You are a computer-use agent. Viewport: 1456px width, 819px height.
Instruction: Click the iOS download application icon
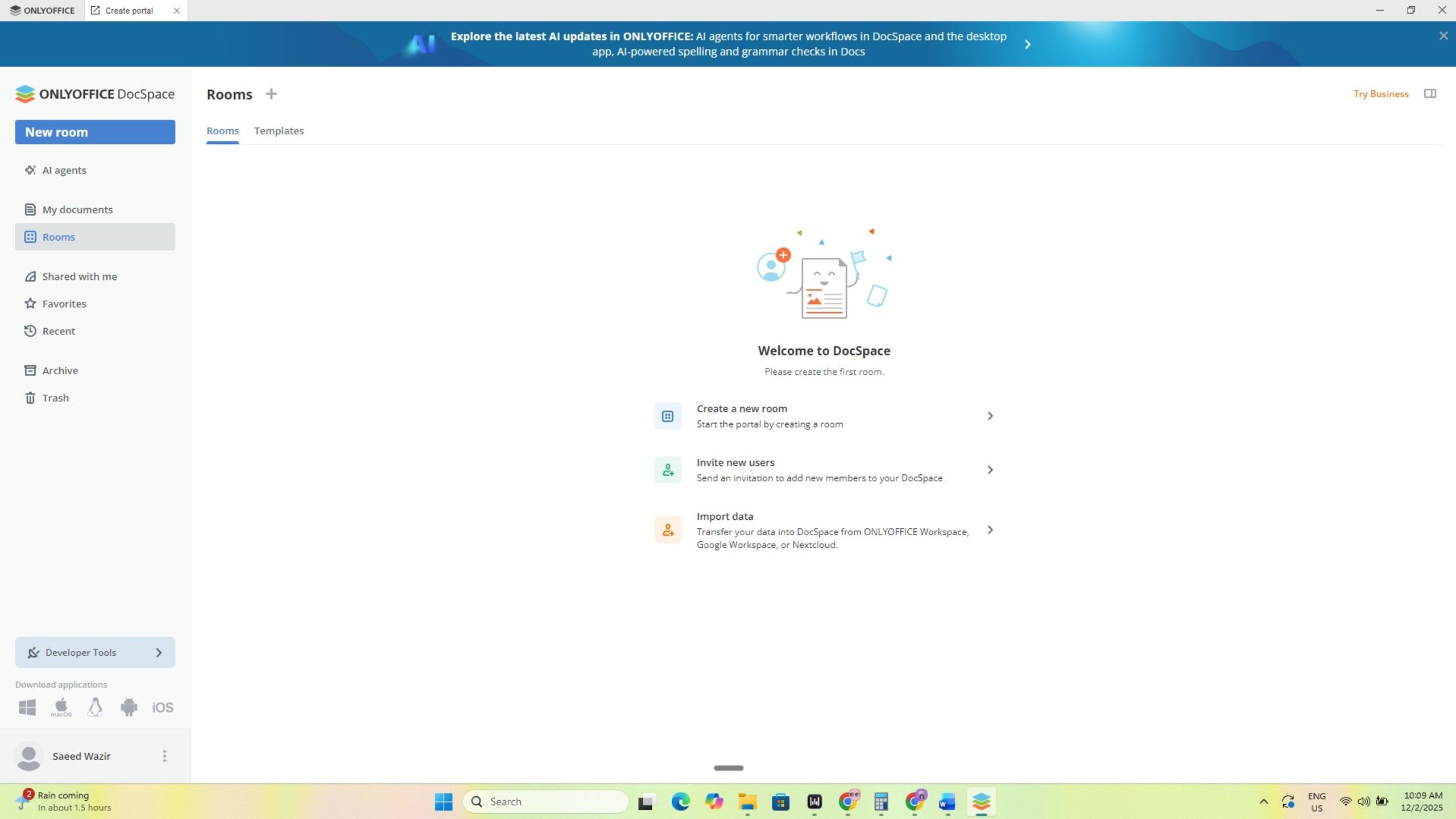coord(163,707)
